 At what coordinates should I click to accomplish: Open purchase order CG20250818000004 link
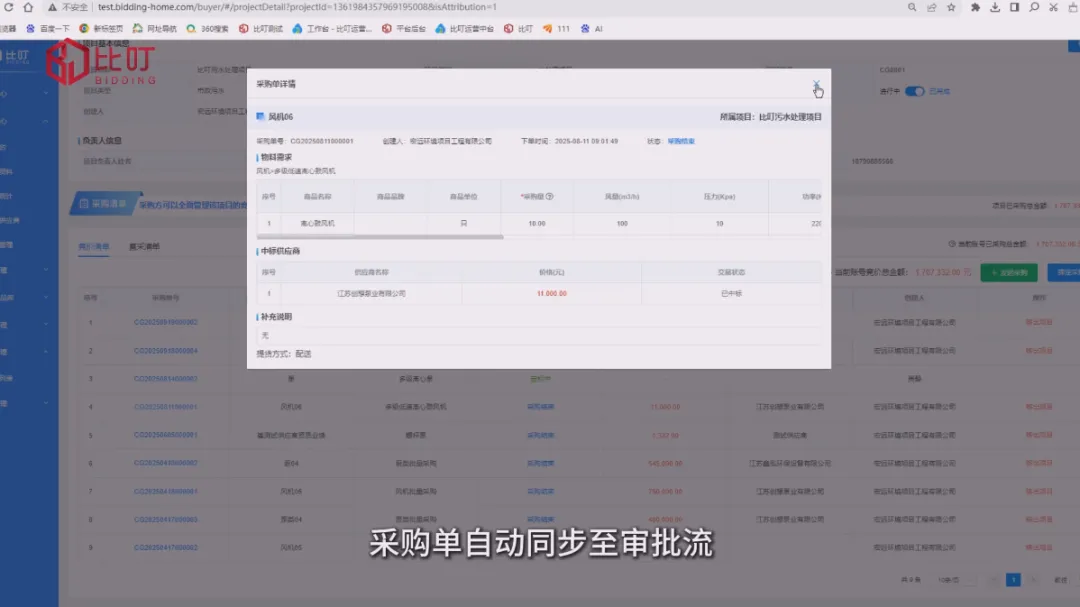pos(166,351)
